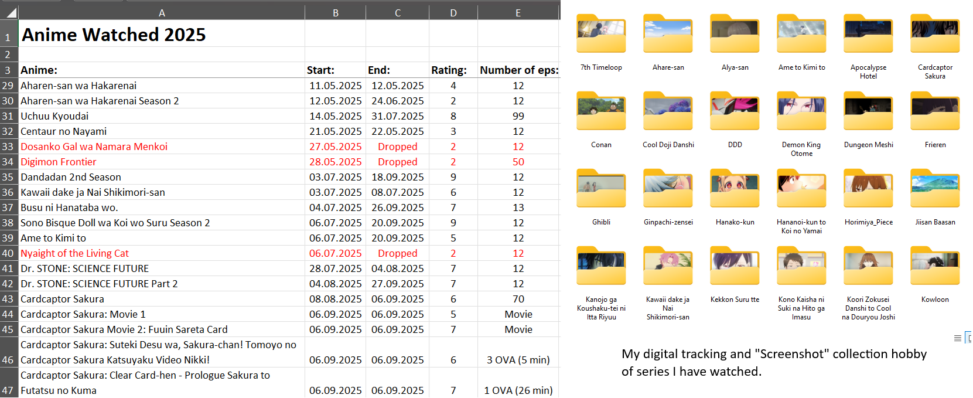This screenshot has width=973, height=398.
Task: Click the 'End:' header cell
Action: click(x=397, y=70)
